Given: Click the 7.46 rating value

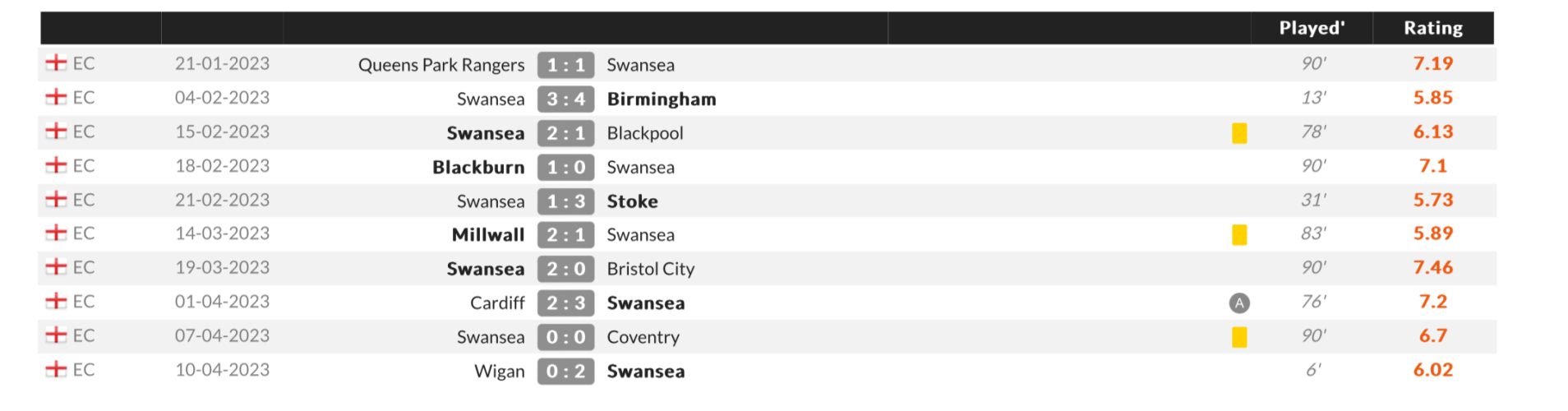Looking at the screenshot, I should click(x=1432, y=267).
